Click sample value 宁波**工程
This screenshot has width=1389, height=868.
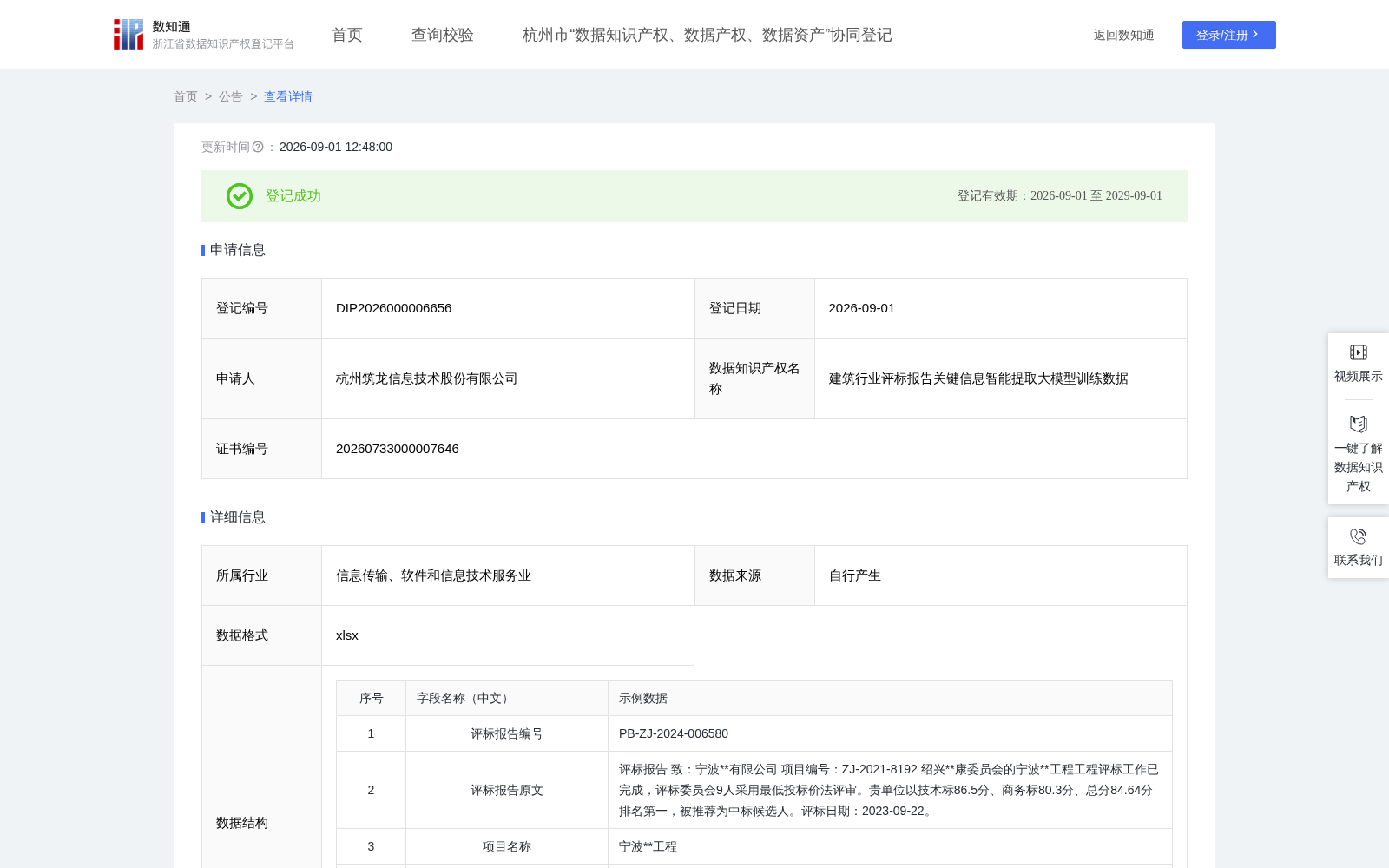tap(648, 846)
